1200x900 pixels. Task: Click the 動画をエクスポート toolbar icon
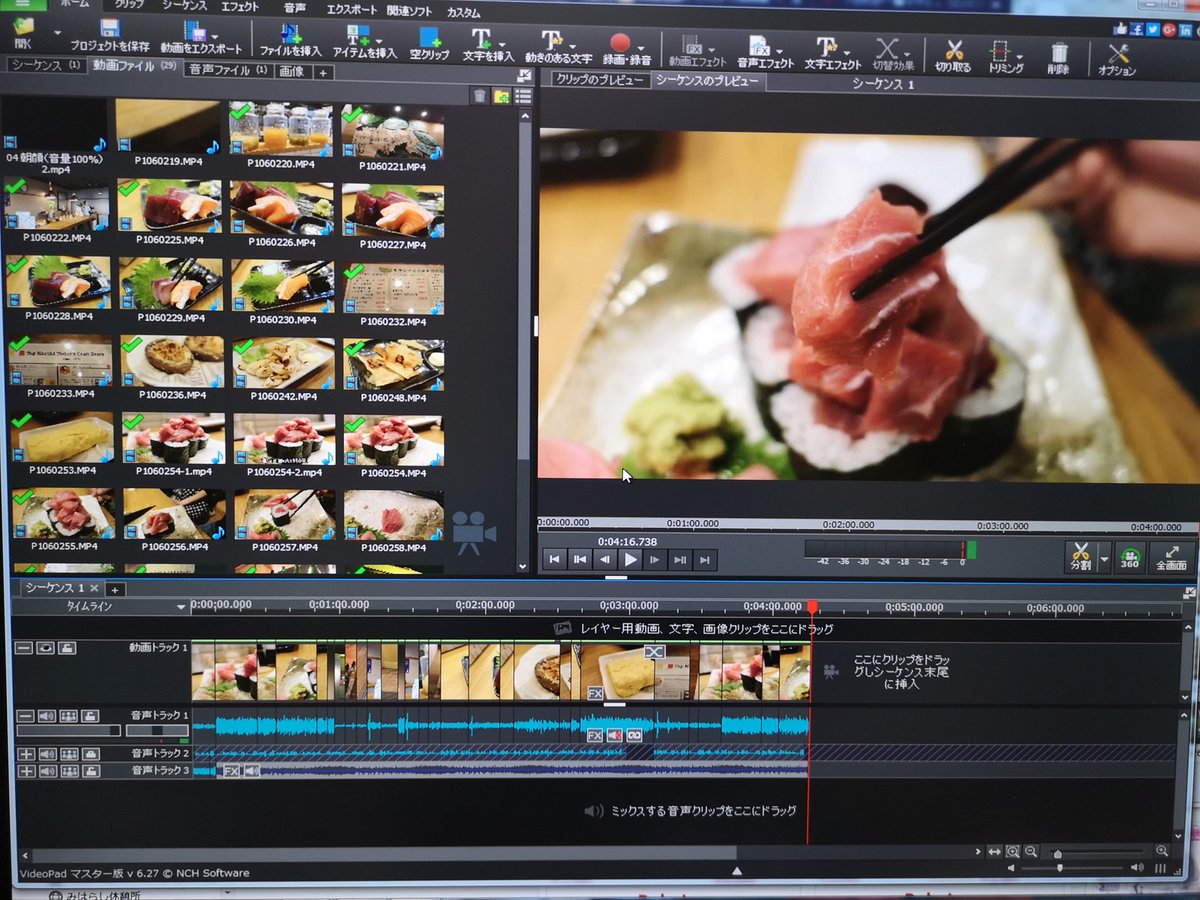(x=197, y=32)
